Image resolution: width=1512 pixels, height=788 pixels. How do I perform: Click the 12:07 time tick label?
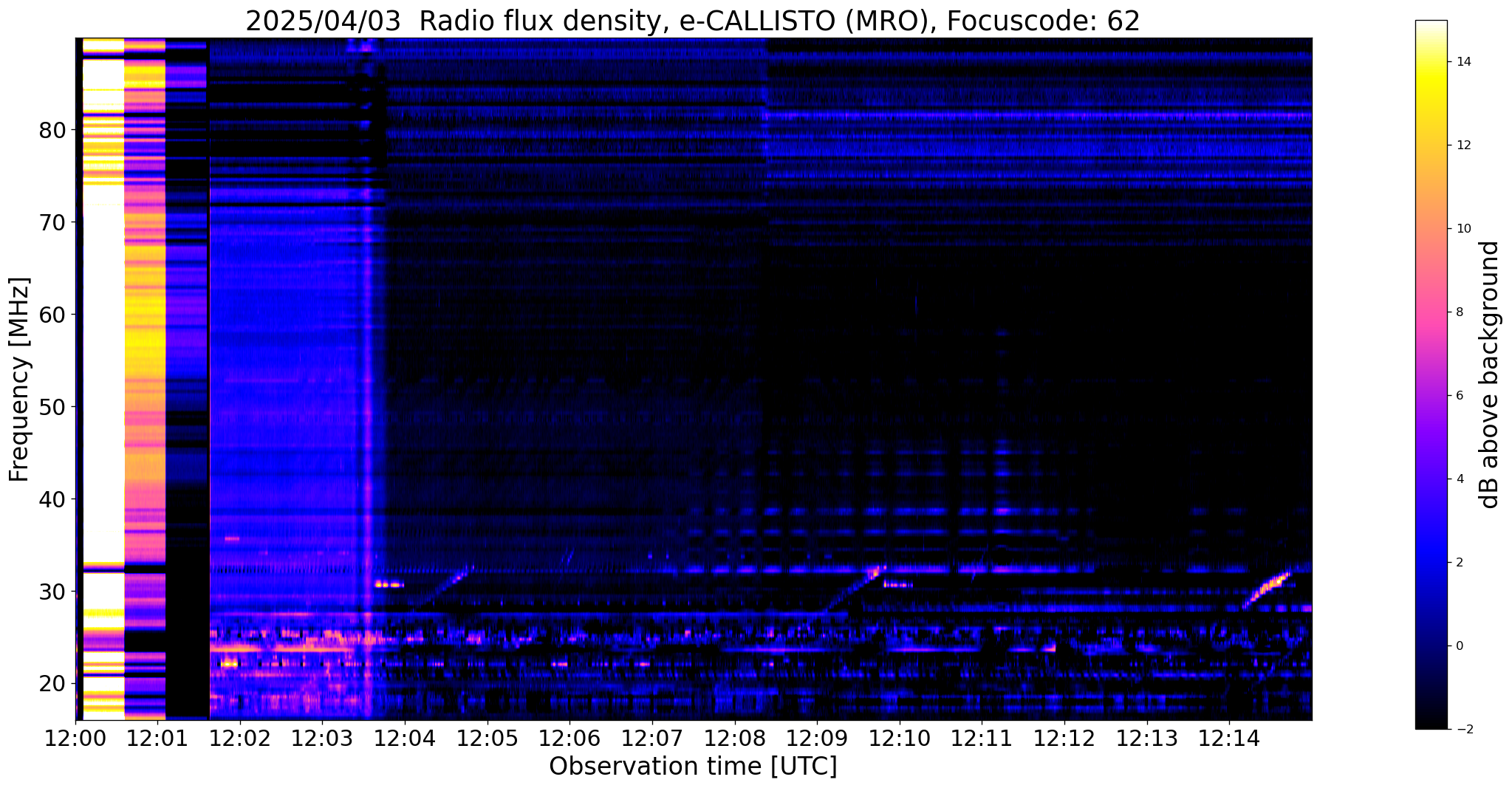[652, 739]
